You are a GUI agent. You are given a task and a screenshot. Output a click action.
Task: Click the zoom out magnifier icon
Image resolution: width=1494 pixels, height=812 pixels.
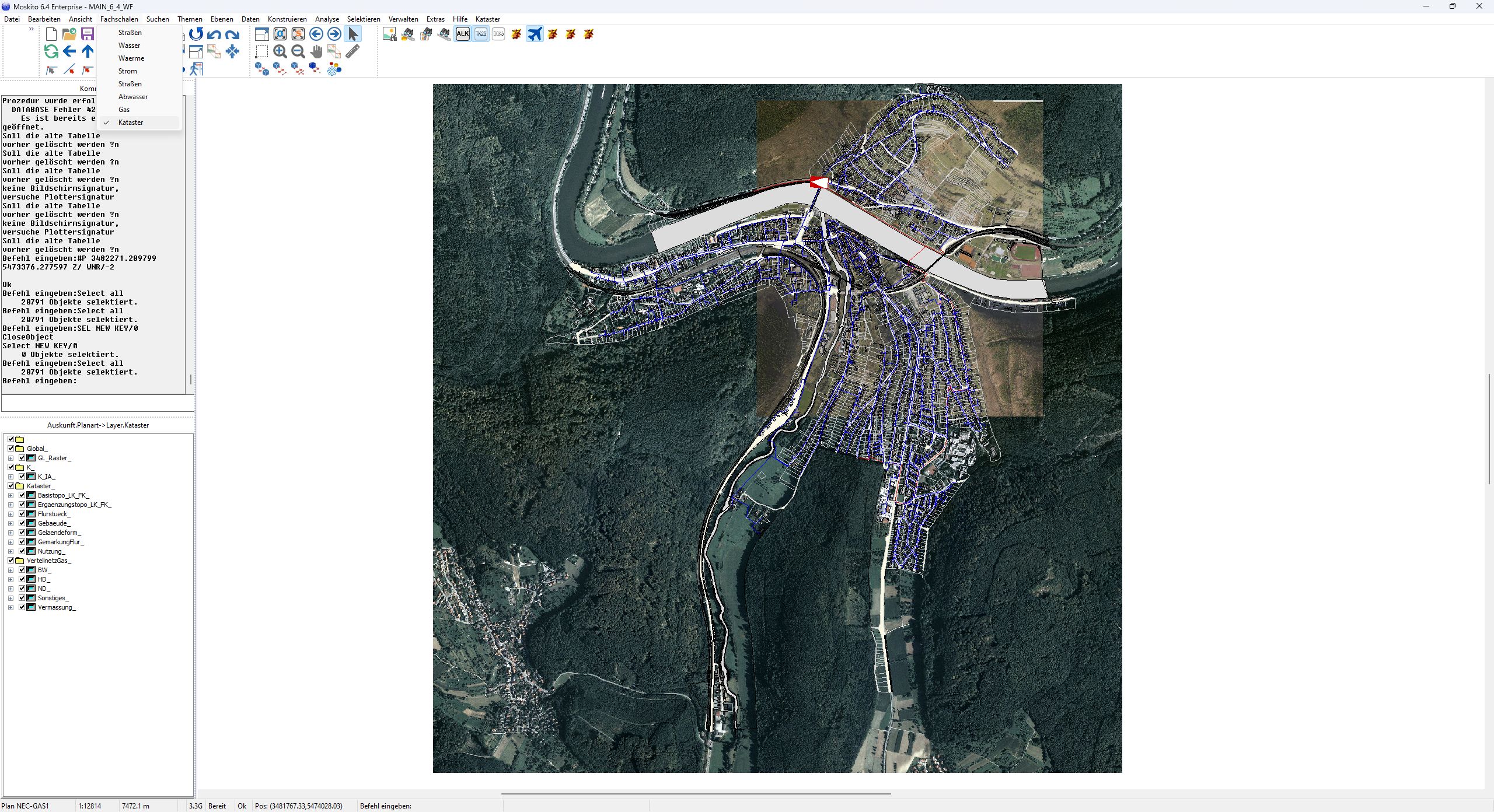pyautogui.click(x=298, y=52)
